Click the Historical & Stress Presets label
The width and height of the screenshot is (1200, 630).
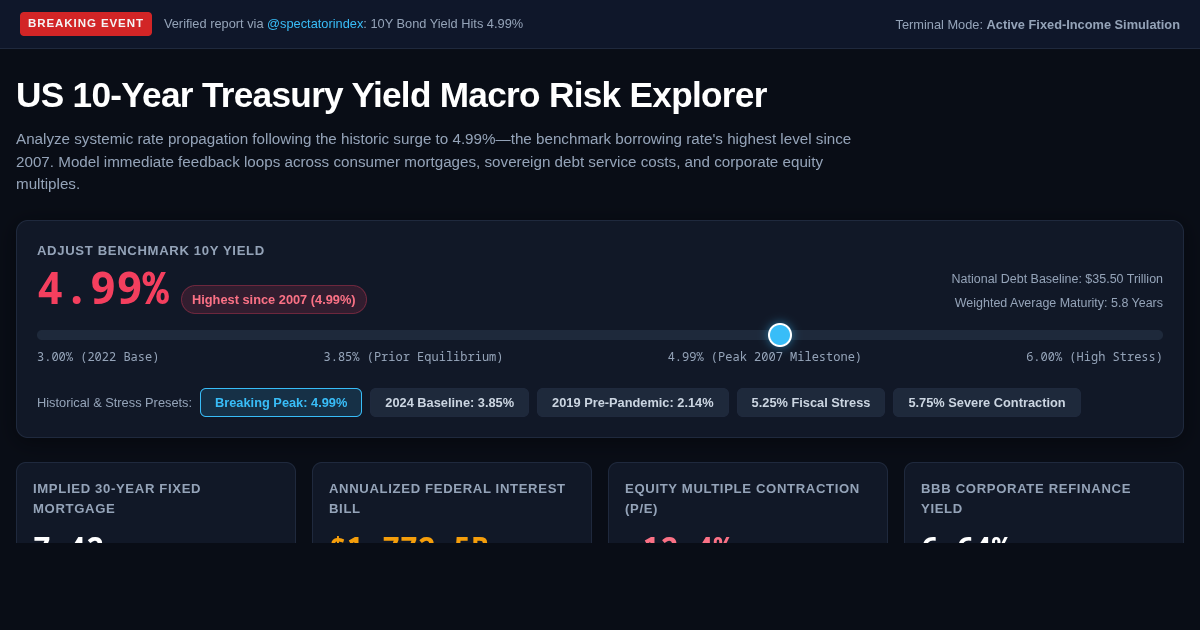coord(114,402)
